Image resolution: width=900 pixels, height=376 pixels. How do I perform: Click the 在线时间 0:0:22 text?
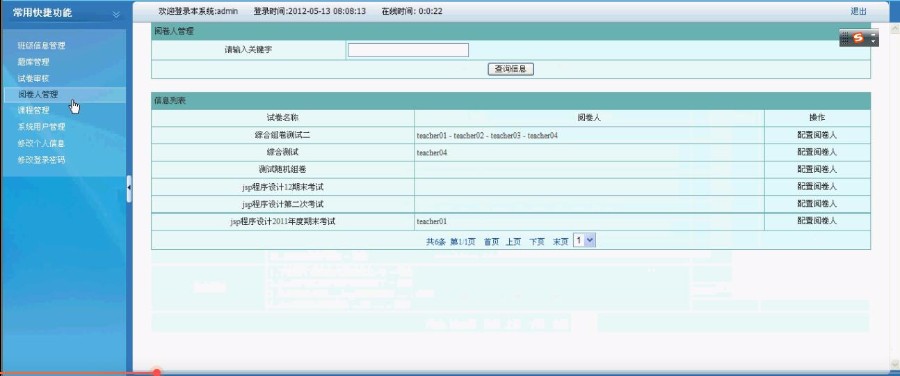point(412,11)
